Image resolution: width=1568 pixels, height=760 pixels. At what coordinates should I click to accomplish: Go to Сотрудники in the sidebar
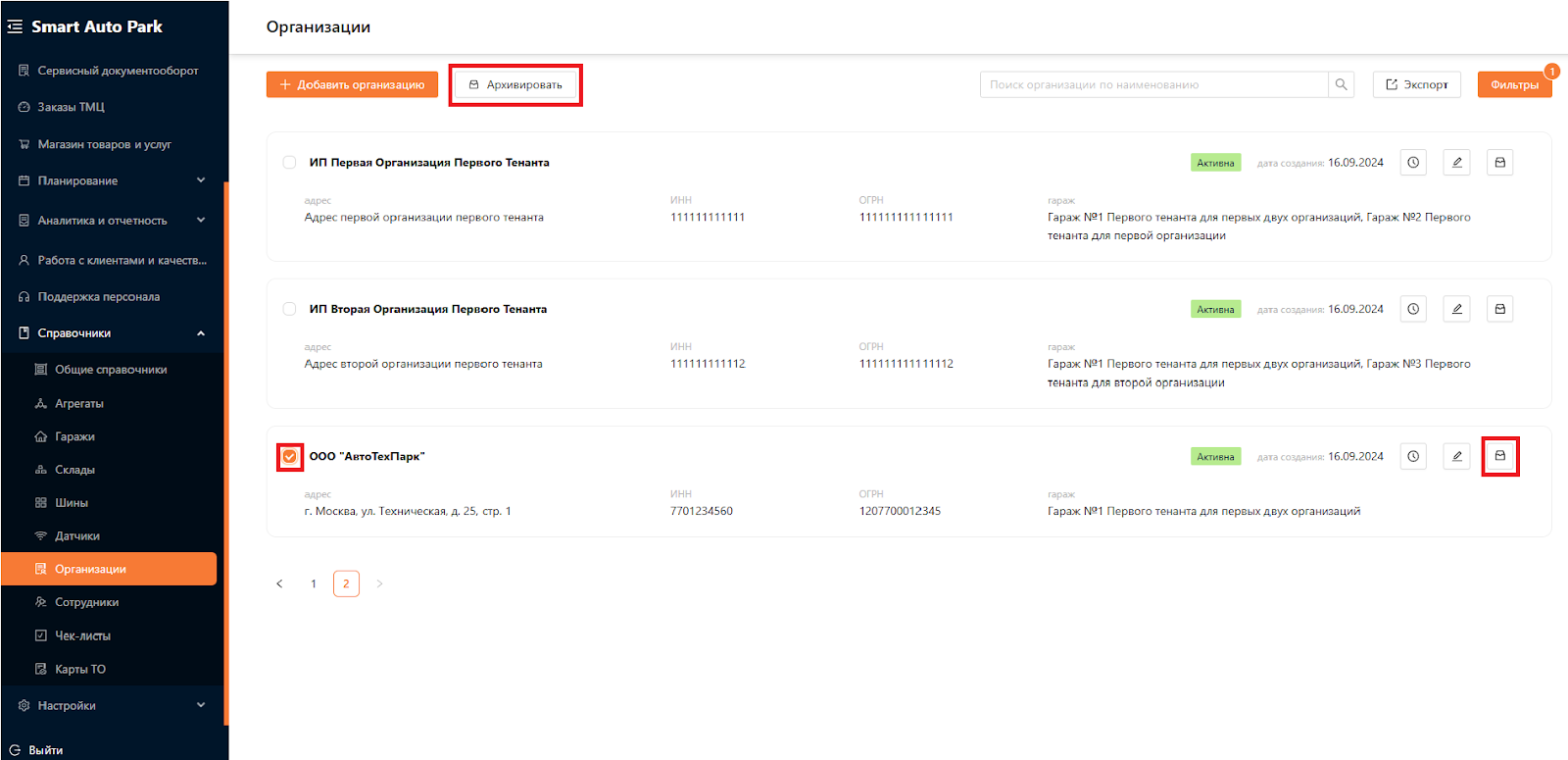click(86, 602)
